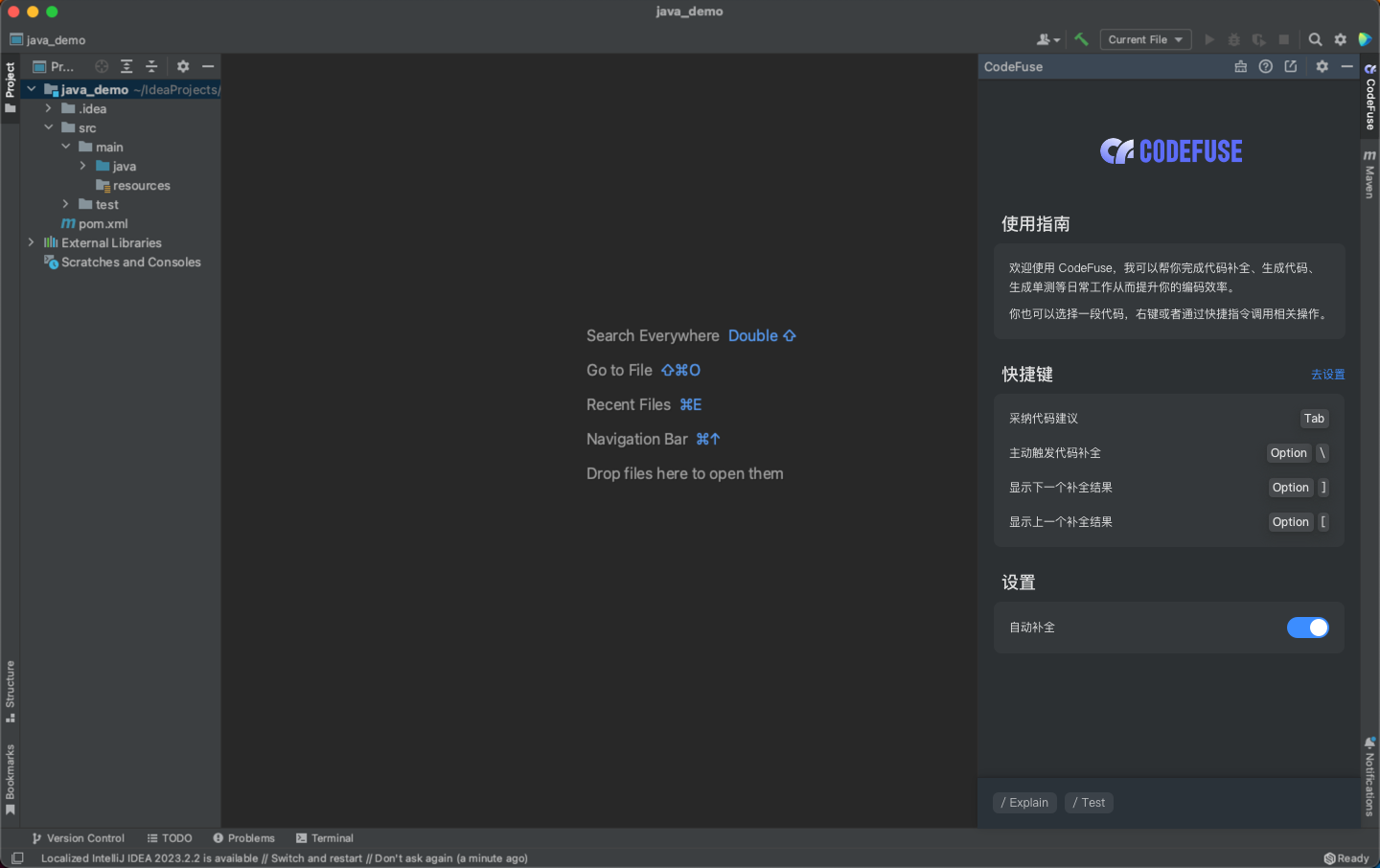This screenshot has height=868, width=1380.
Task: Collapse the java_demo root node chevron
Action: (32, 89)
